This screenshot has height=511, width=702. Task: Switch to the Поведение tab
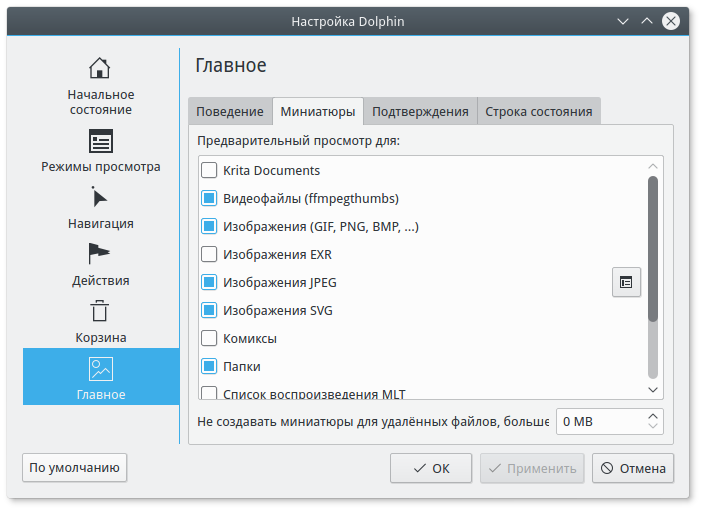230,112
